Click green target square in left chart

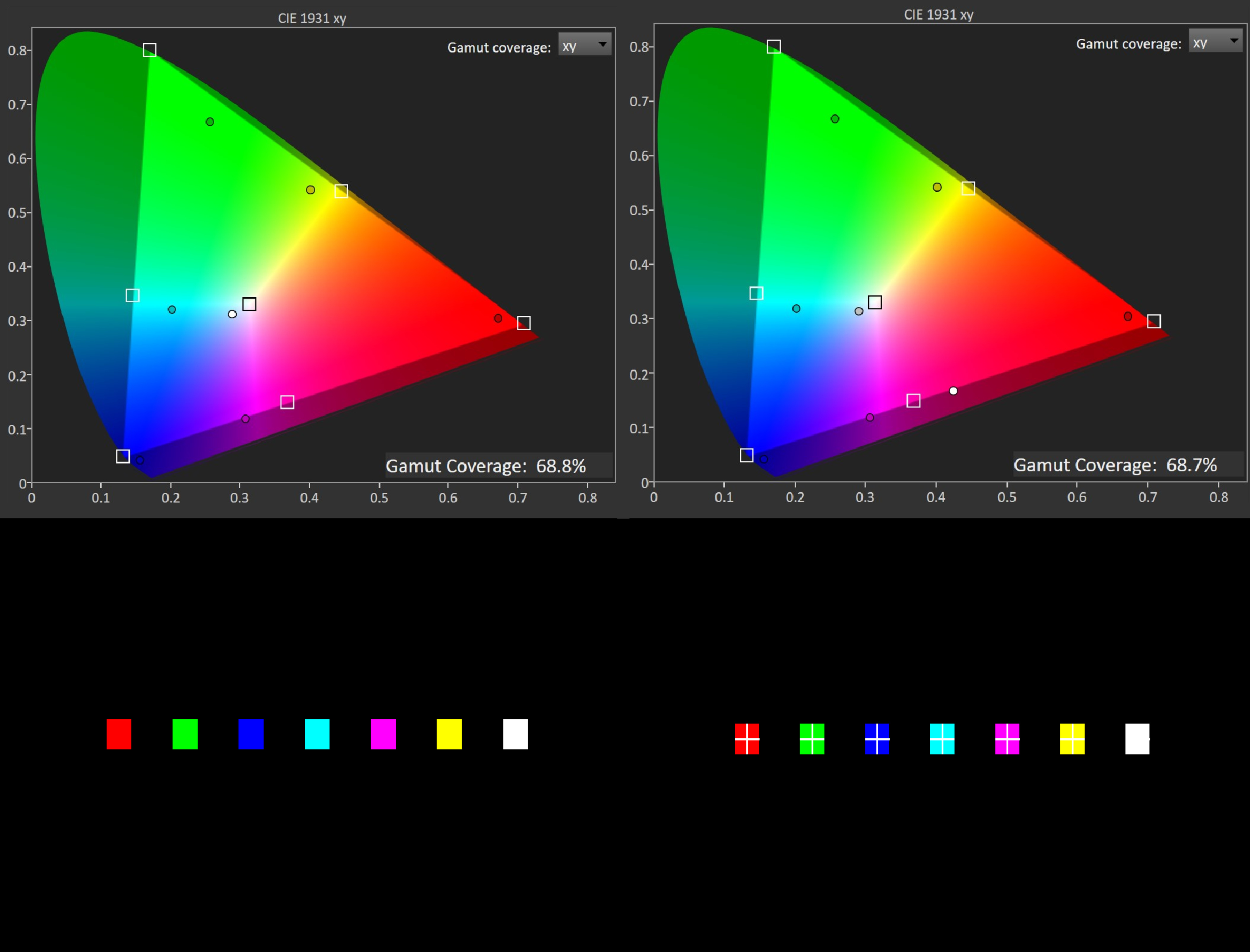(150, 50)
